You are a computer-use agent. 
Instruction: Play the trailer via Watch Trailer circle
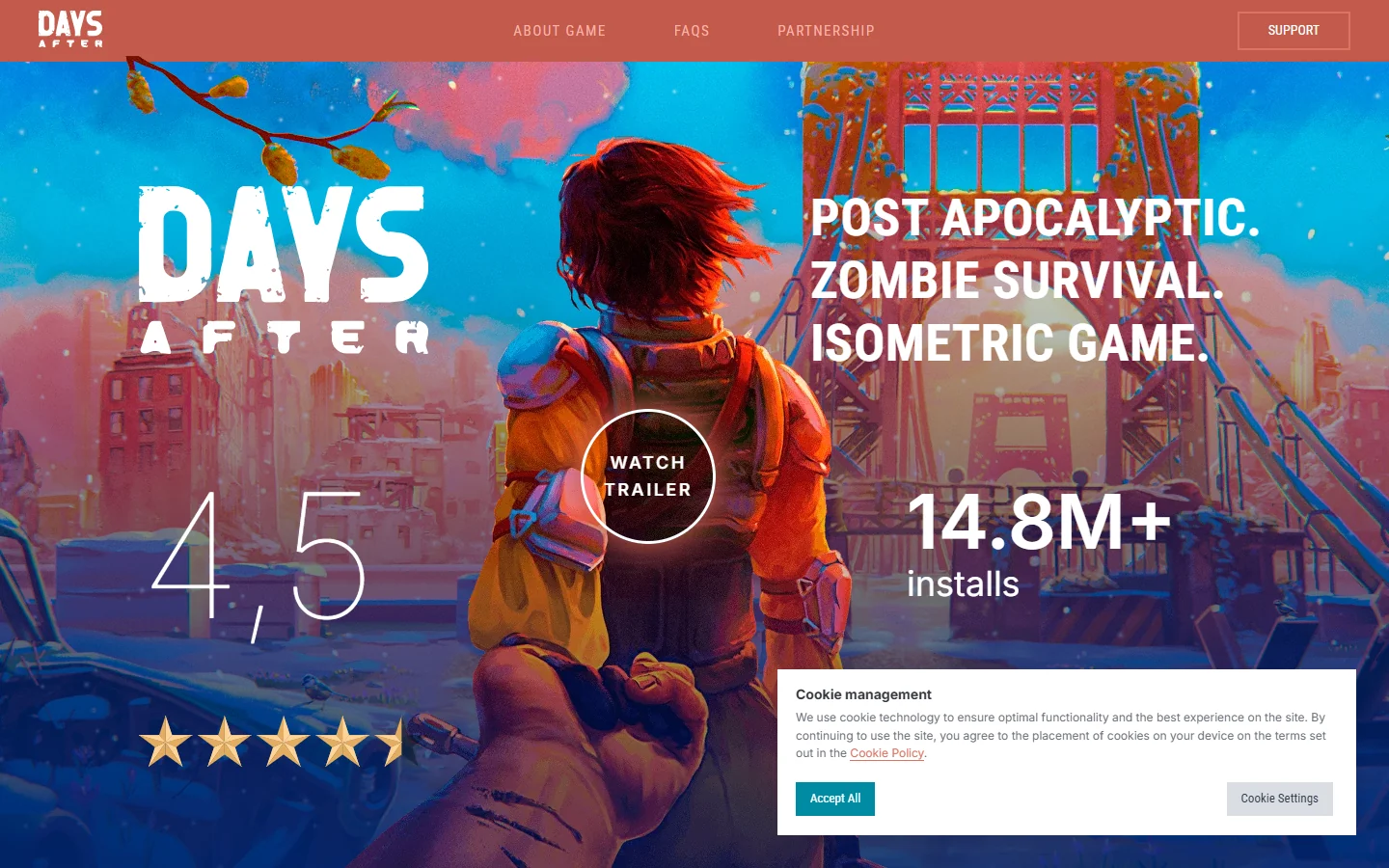pos(648,476)
